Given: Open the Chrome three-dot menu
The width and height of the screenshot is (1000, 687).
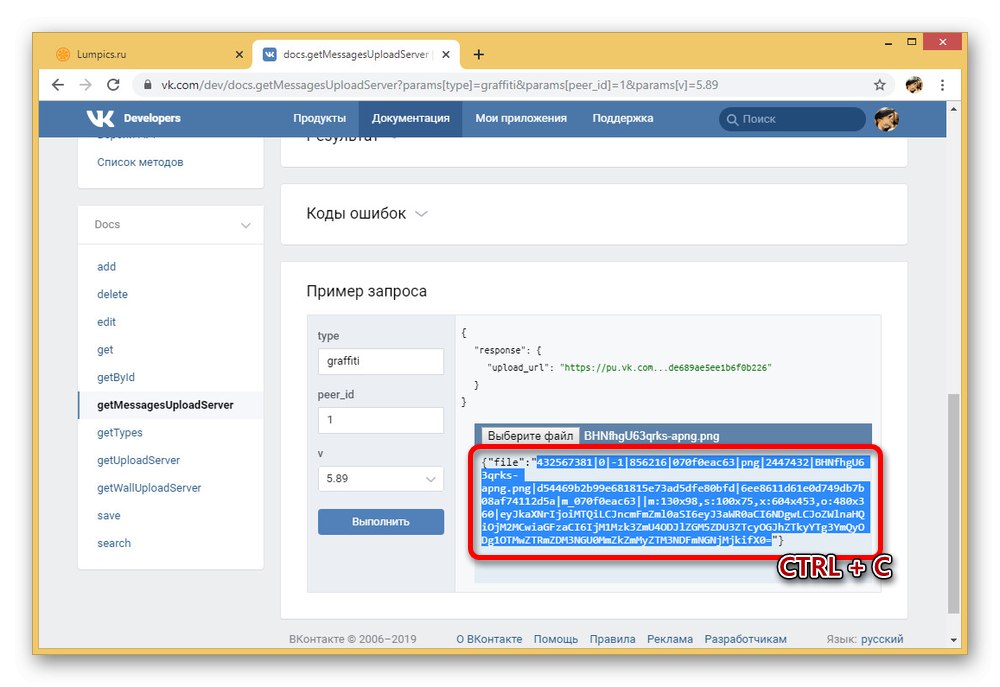Looking at the screenshot, I should [x=942, y=85].
